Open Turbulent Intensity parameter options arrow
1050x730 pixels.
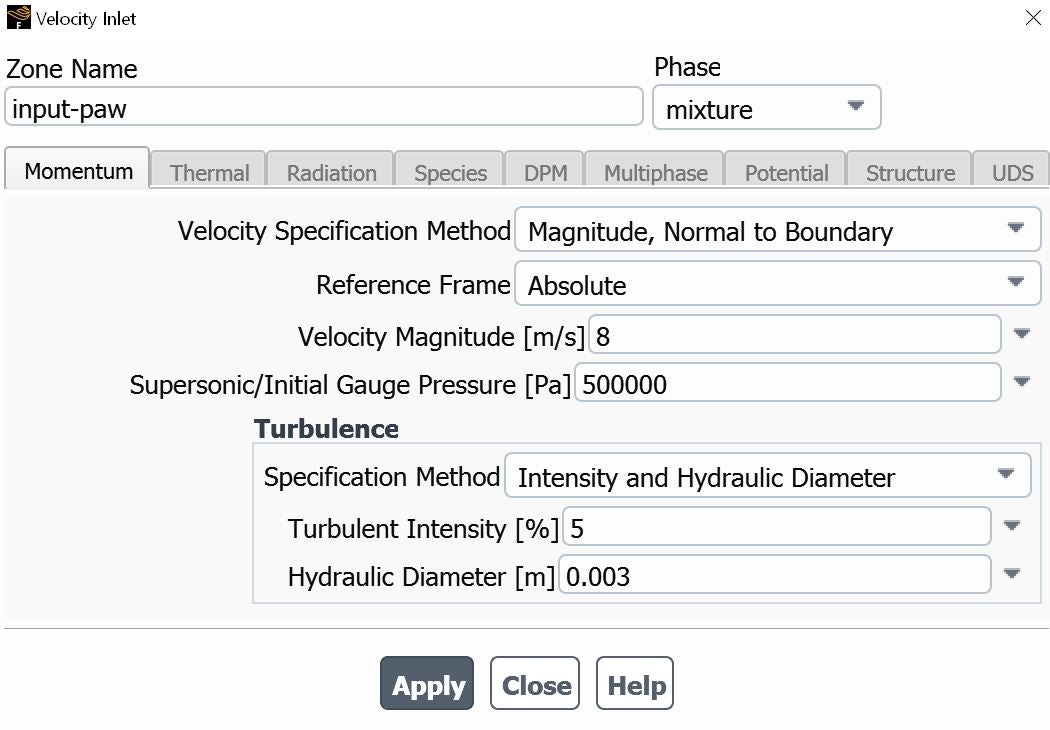point(1011,526)
